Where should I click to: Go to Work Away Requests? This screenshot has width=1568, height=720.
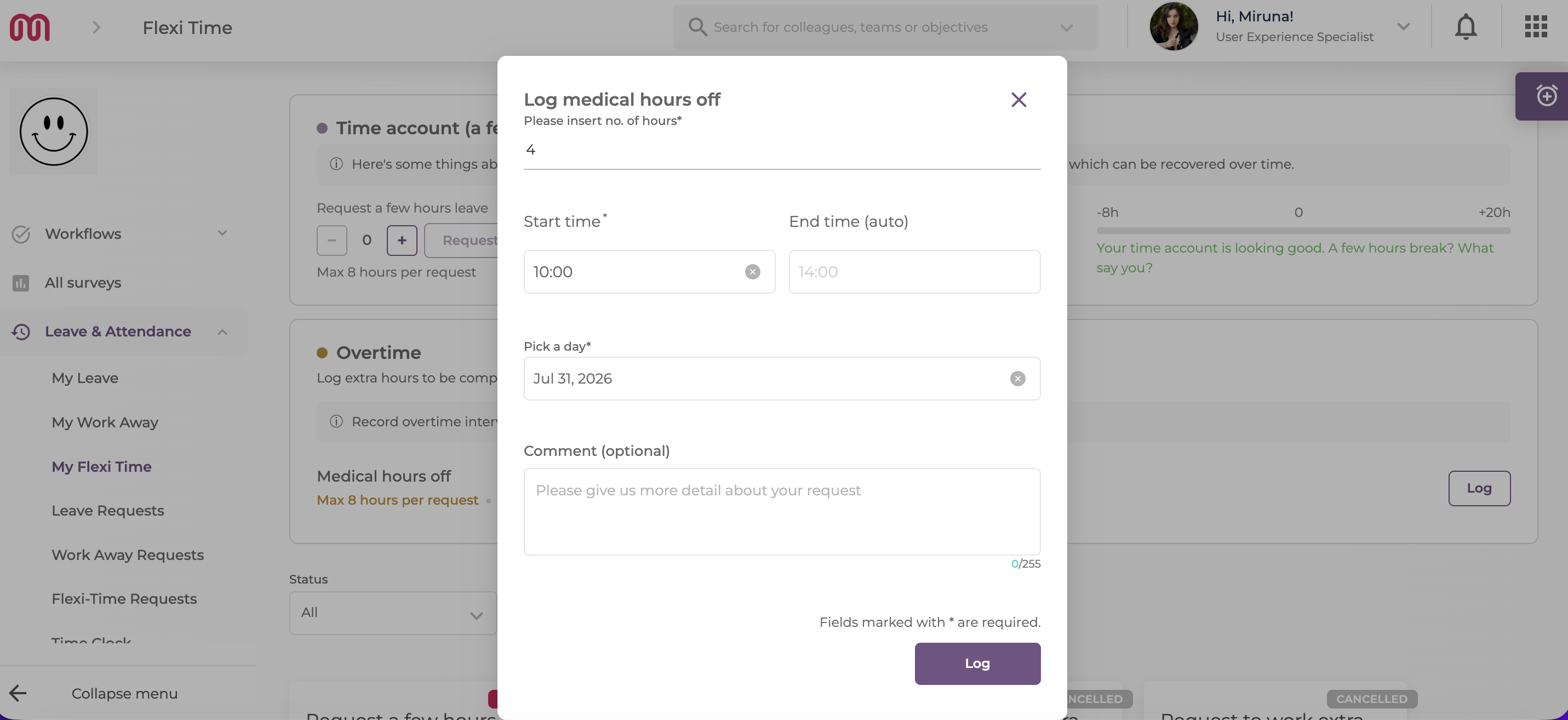(x=127, y=555)
